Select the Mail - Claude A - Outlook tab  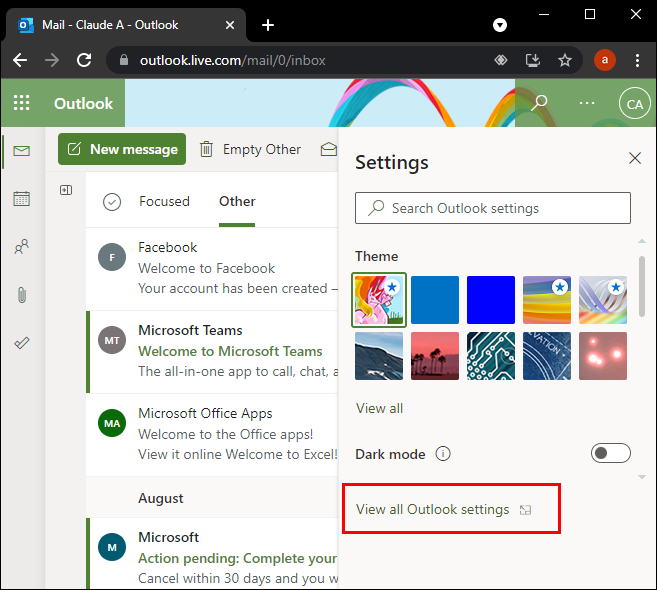(125, 25)
